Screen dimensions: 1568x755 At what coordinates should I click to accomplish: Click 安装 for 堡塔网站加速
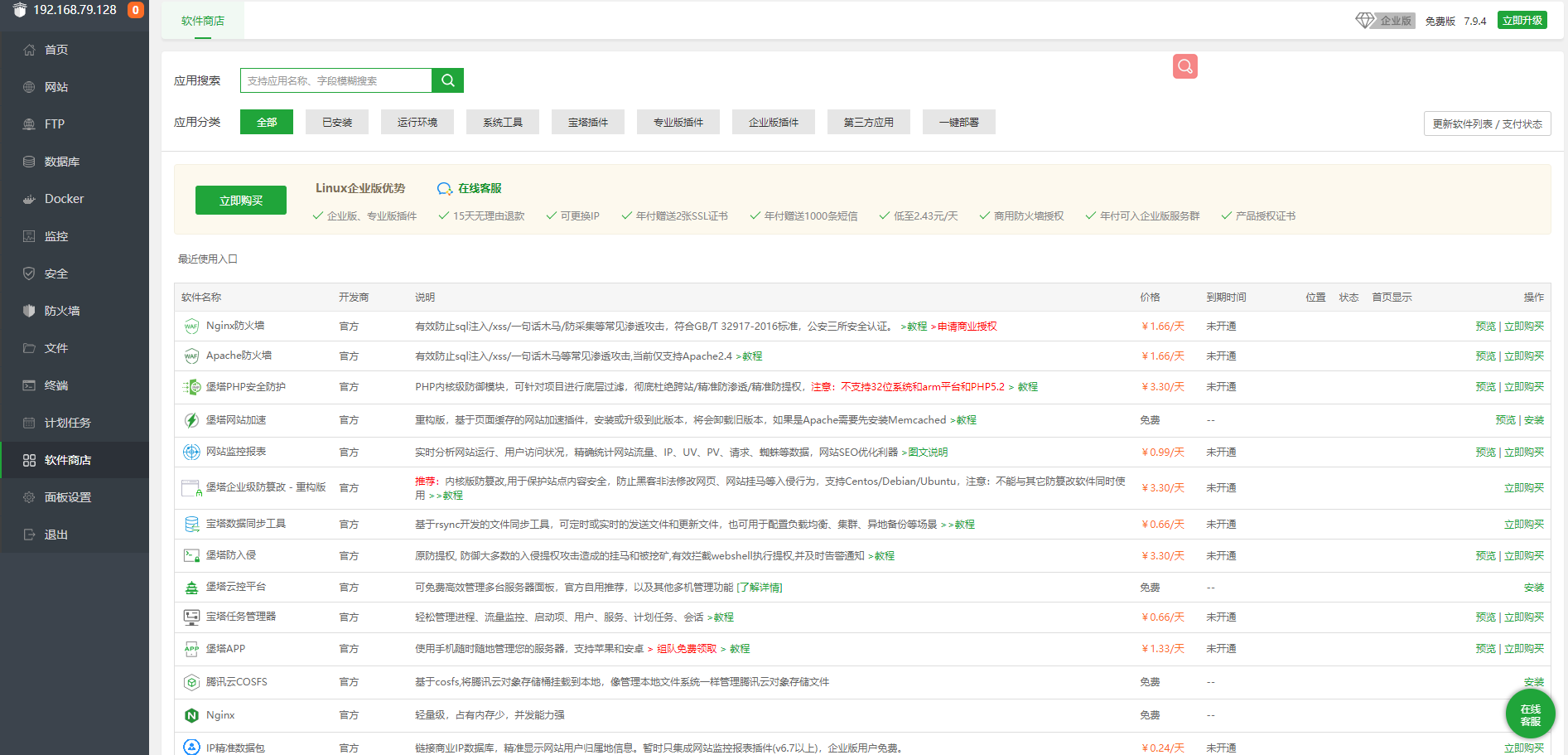click(1534, 420)
